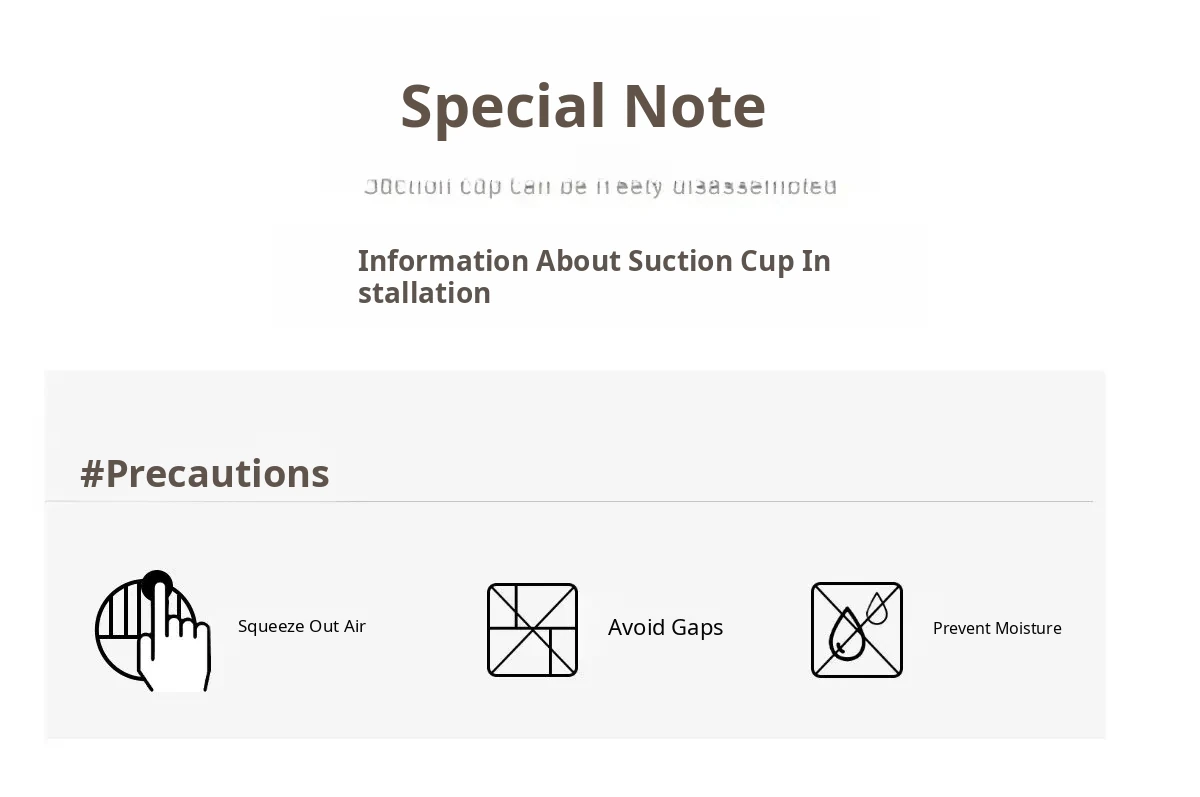Click the Special Note title
The image size is (1200, 797).
click(x=583, y=106)
